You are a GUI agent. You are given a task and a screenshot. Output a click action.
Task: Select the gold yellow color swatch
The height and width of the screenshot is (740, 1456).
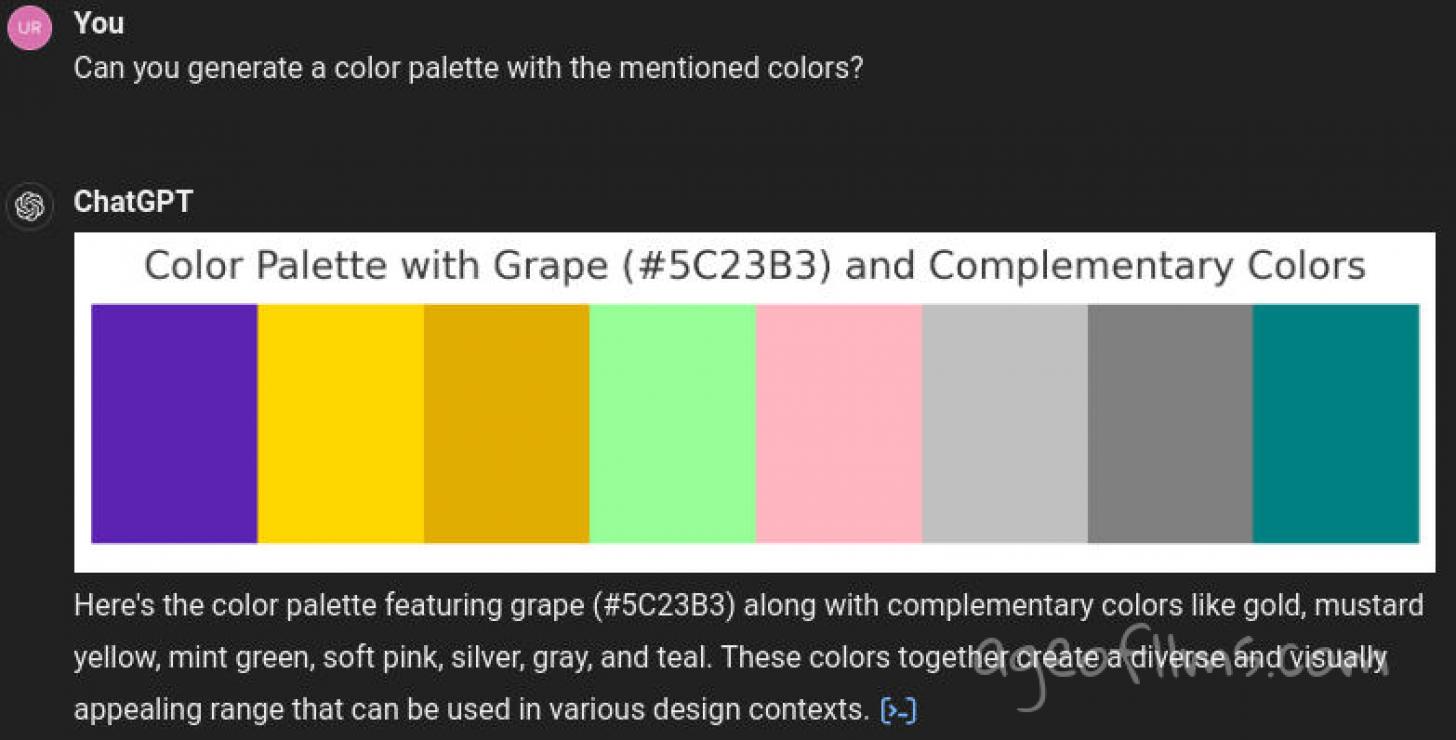340,423
